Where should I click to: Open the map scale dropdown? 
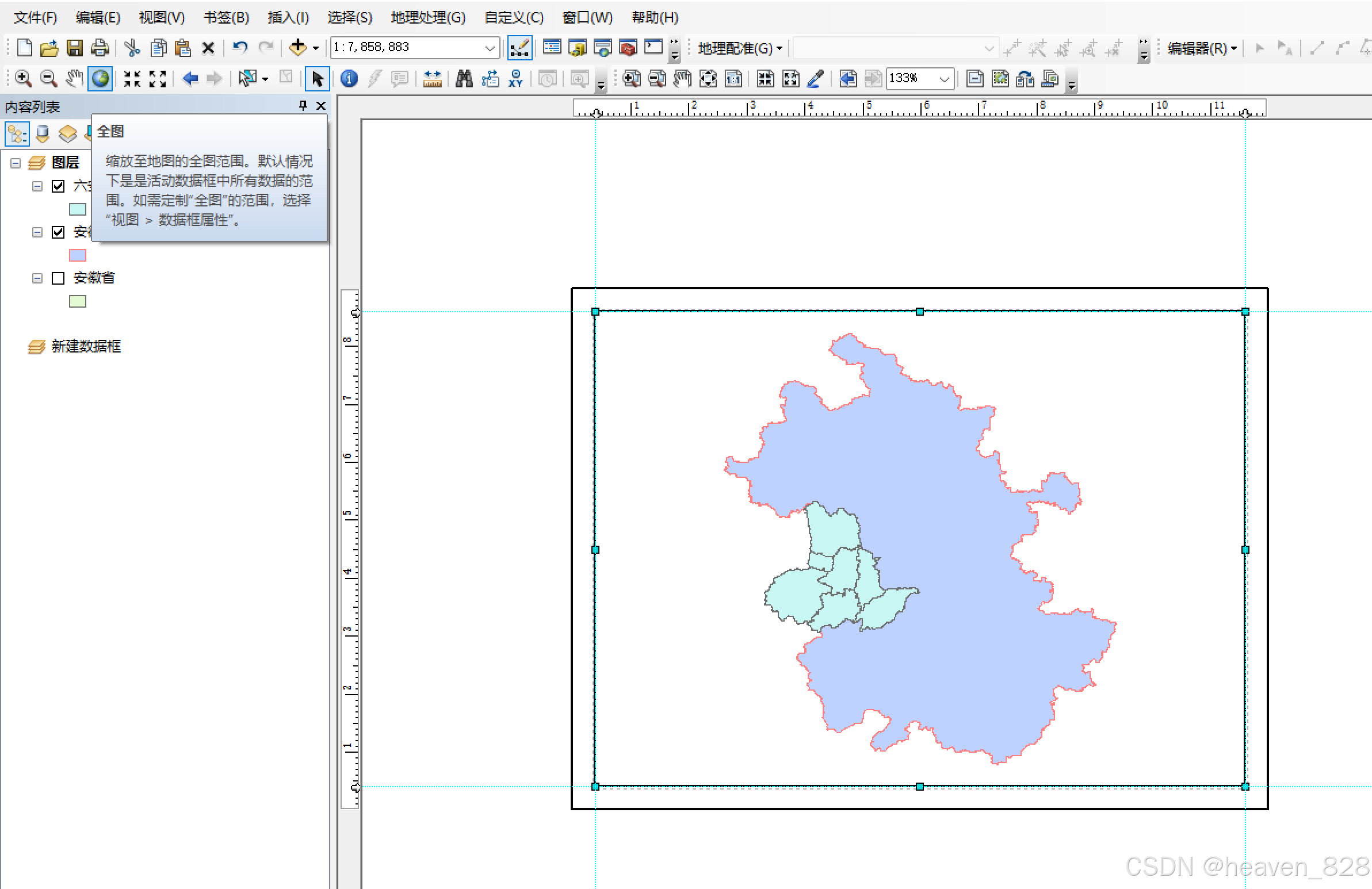(490, 48)
